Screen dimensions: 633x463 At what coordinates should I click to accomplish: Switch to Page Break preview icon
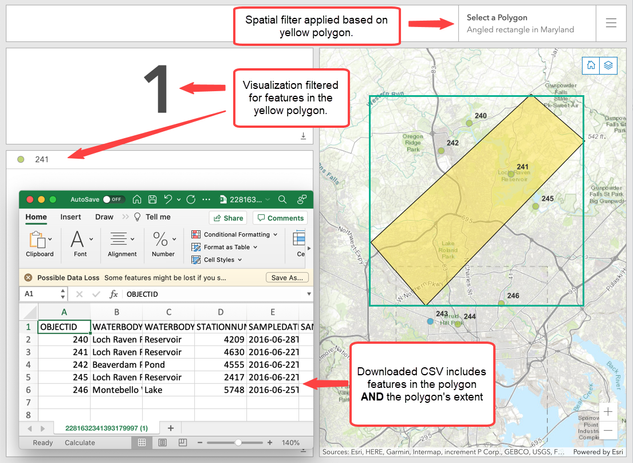(x=182, y=443)
